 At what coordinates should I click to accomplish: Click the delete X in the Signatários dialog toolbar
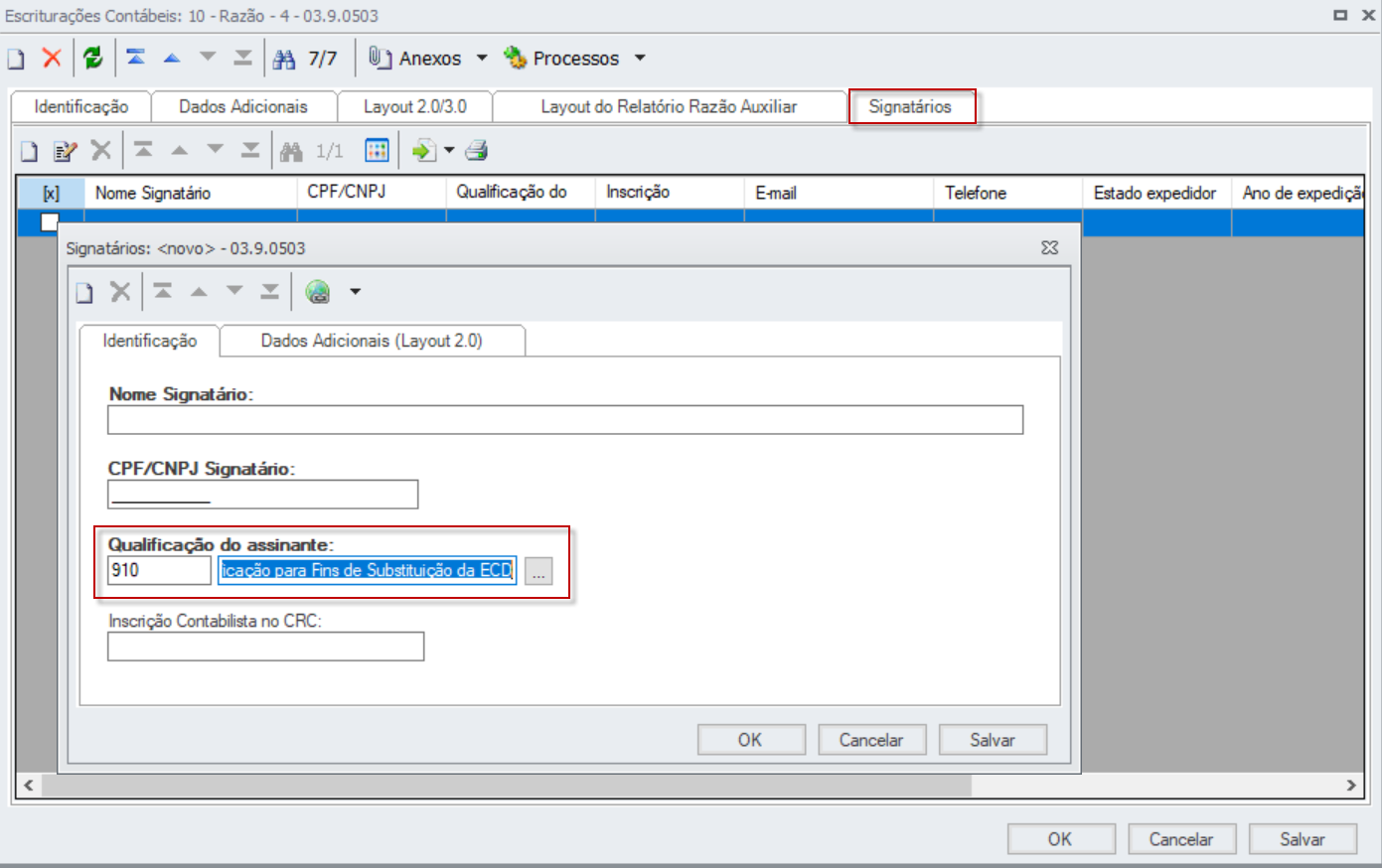[120, 292]
